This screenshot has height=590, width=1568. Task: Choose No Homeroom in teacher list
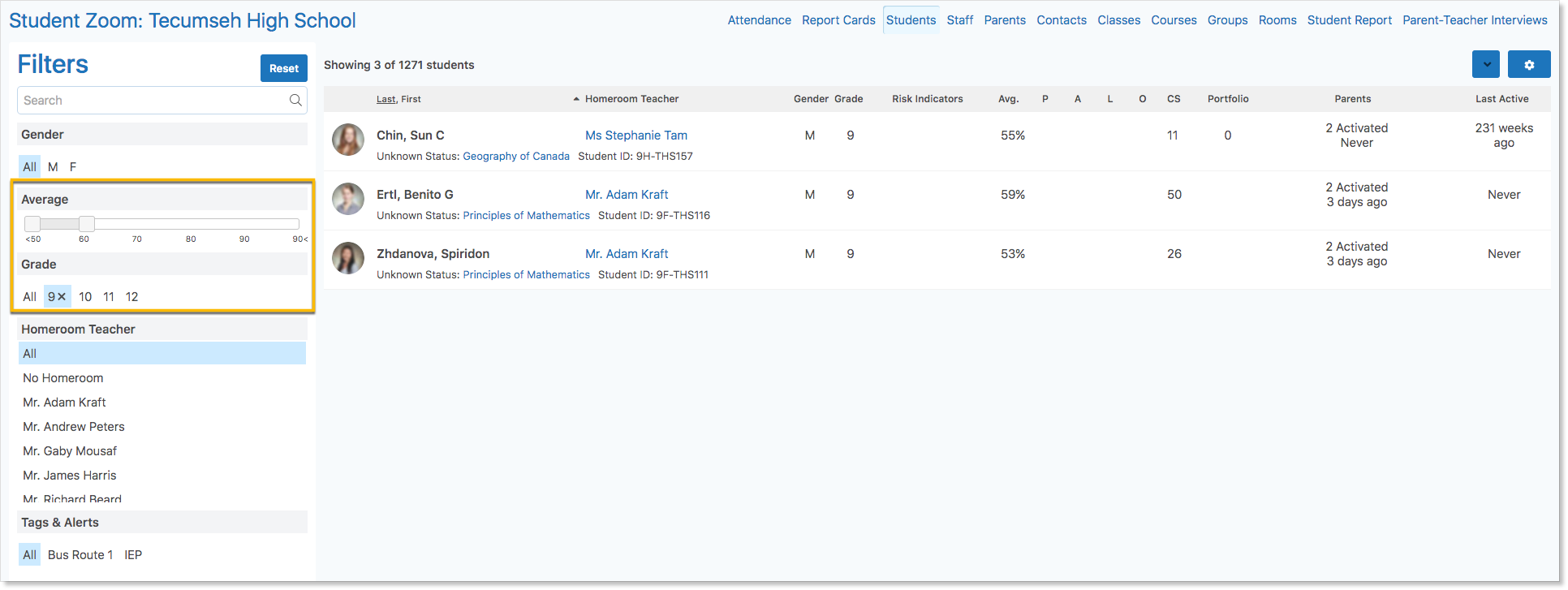pos(63,378)
